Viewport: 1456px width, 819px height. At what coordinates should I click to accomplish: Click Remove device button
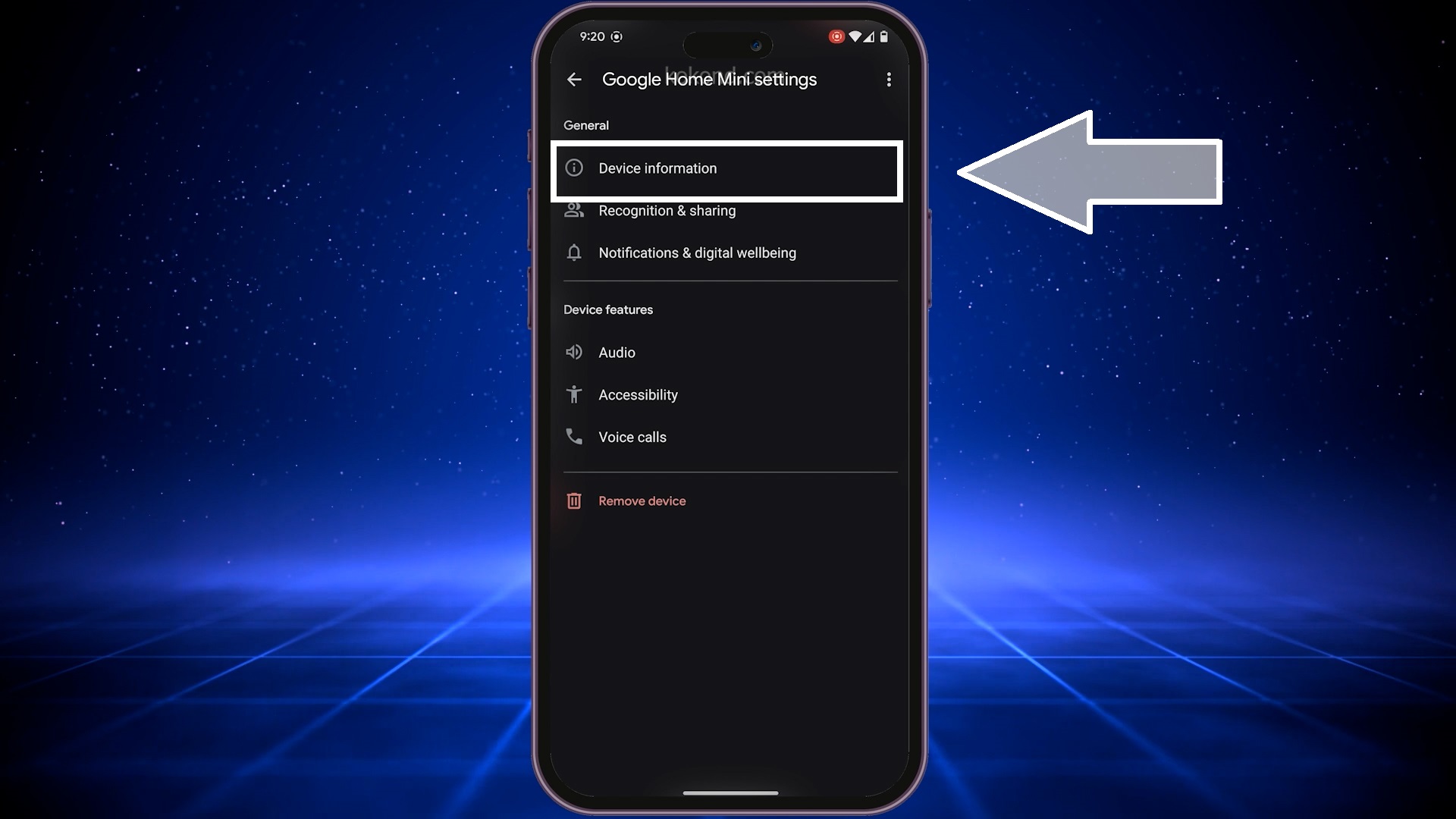(x=642, y=500)
